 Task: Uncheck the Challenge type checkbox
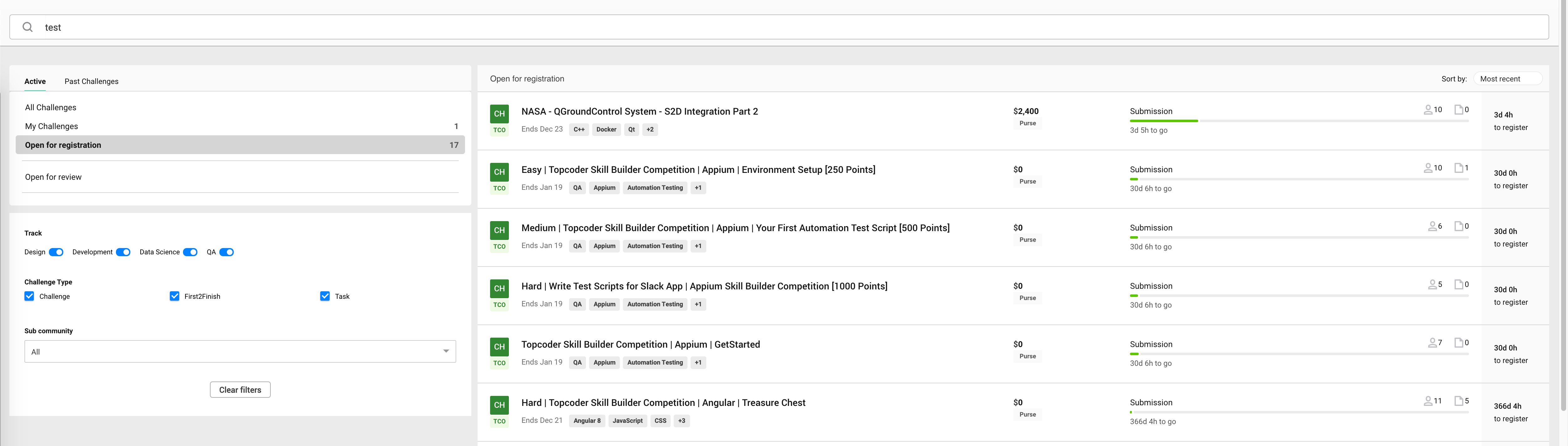click(x=29, y=296)
